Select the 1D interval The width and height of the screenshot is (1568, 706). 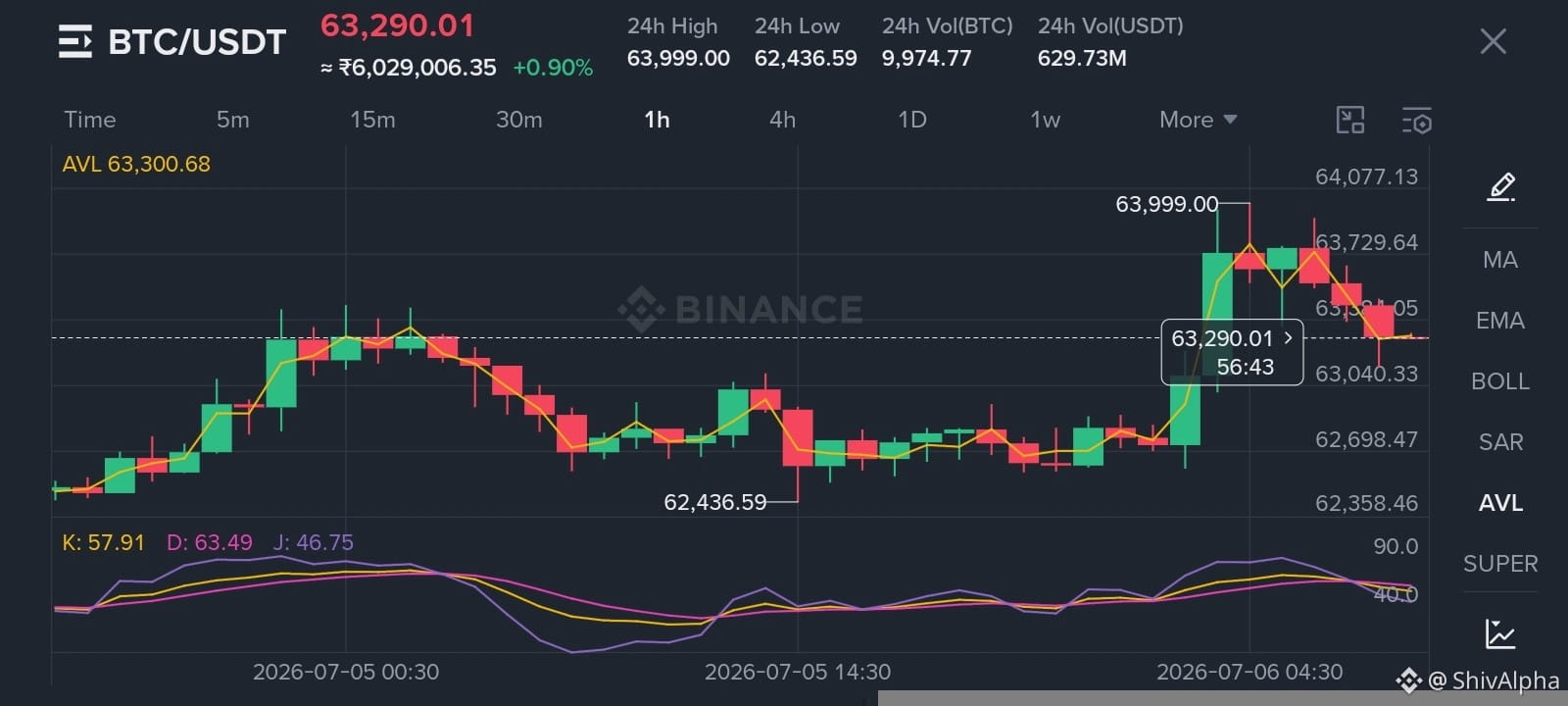912,120
